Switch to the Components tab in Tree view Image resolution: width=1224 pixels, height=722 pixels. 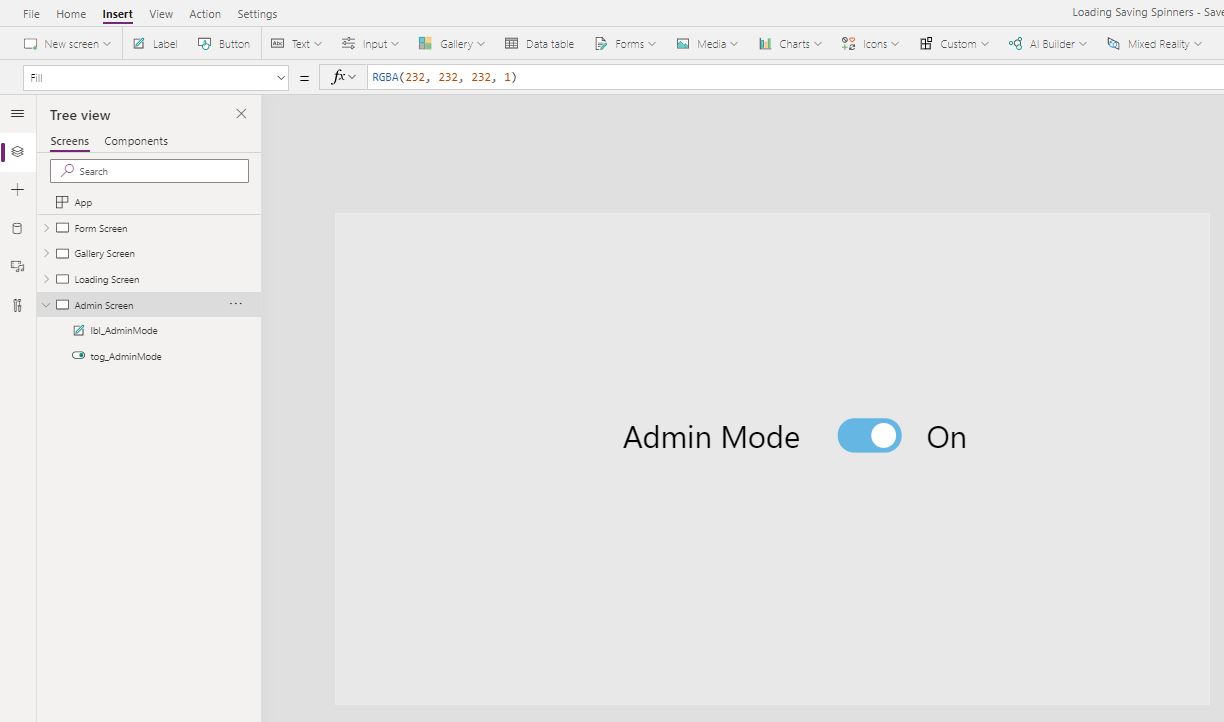[x=135, y=141]
